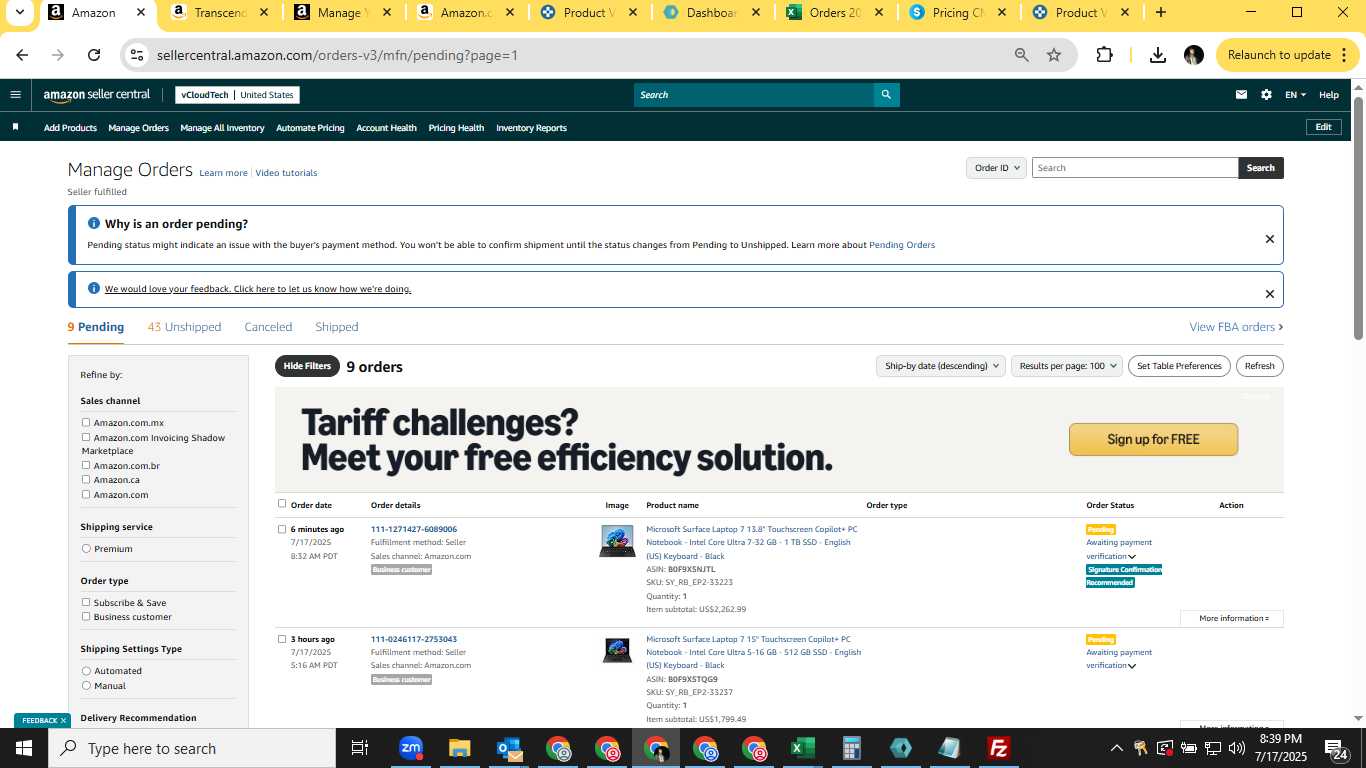The image size is (1366, 768).
Task: Switch to the 43 Unshipped tab
Action: 184,327
